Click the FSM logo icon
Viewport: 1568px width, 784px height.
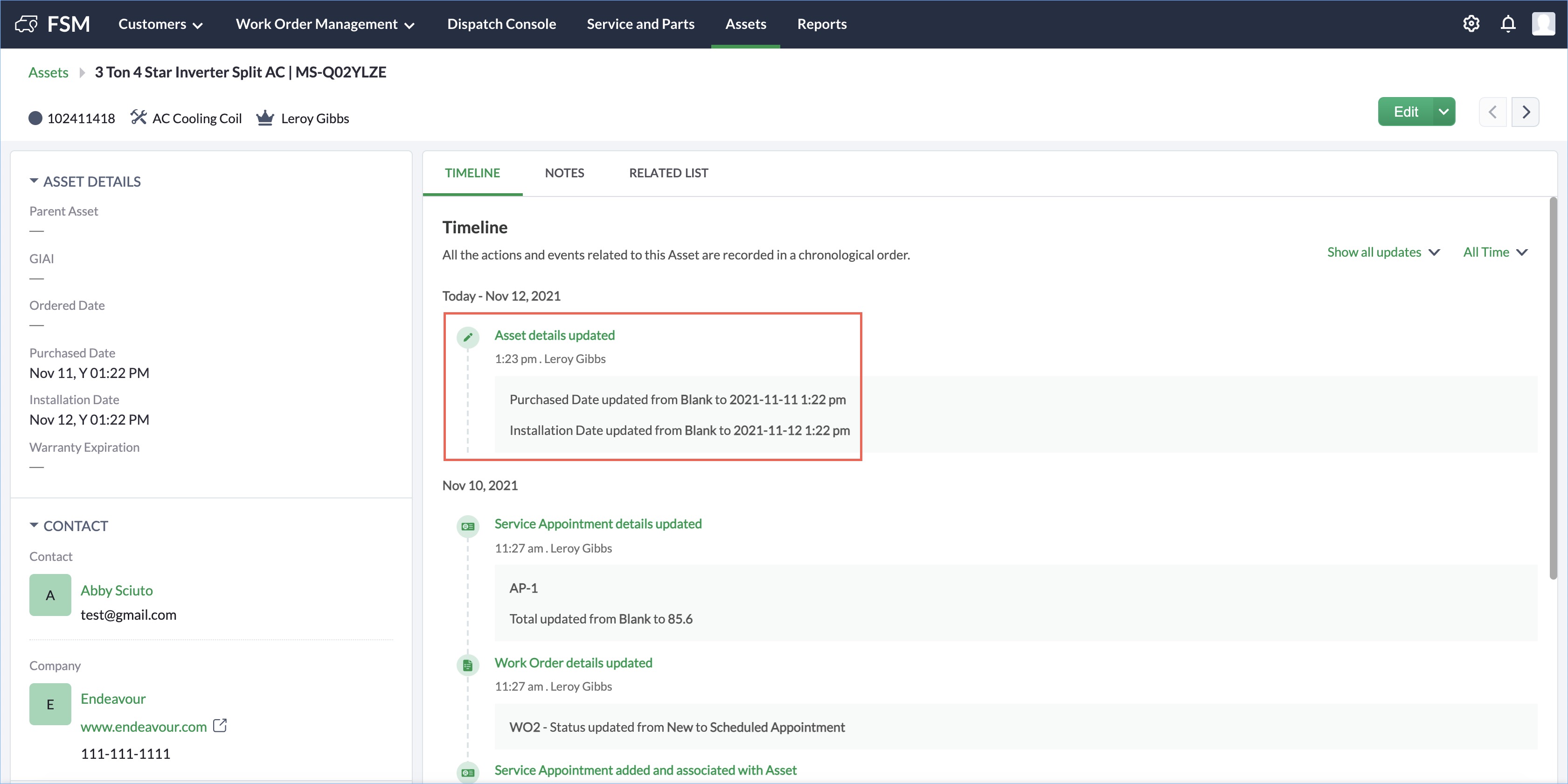tap(26, 24)
